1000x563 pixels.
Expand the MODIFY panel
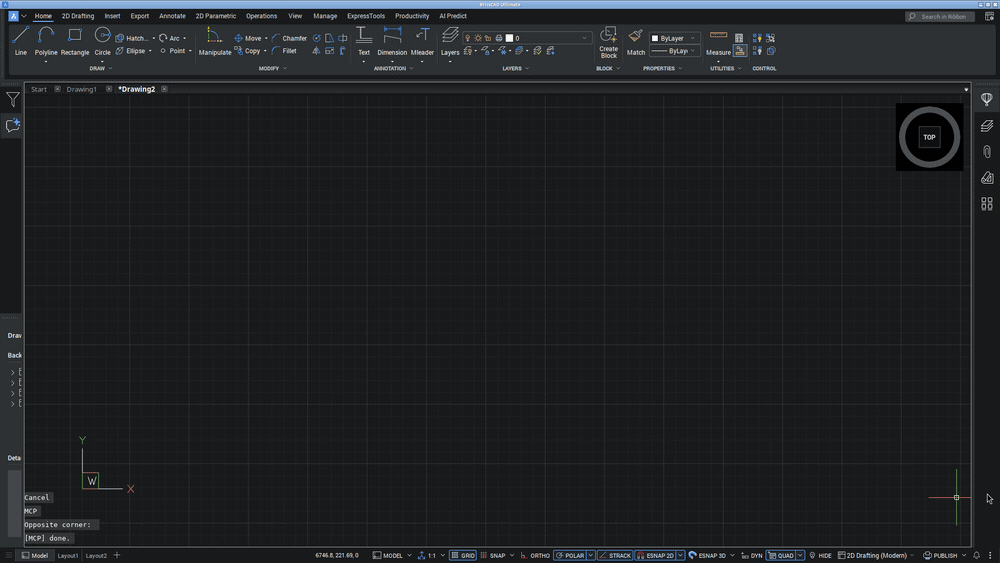point(272,68)
